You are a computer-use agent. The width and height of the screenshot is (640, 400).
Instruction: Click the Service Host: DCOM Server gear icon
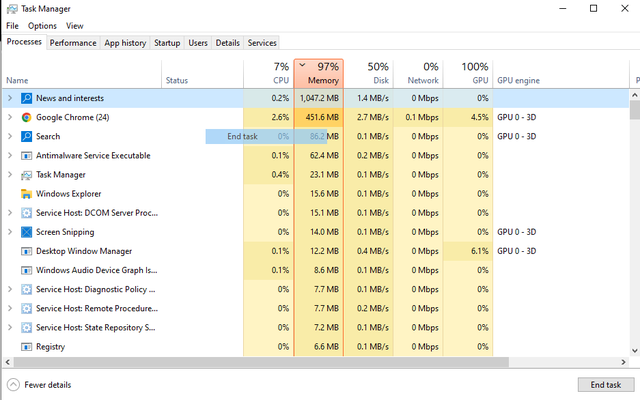(27, 213)
